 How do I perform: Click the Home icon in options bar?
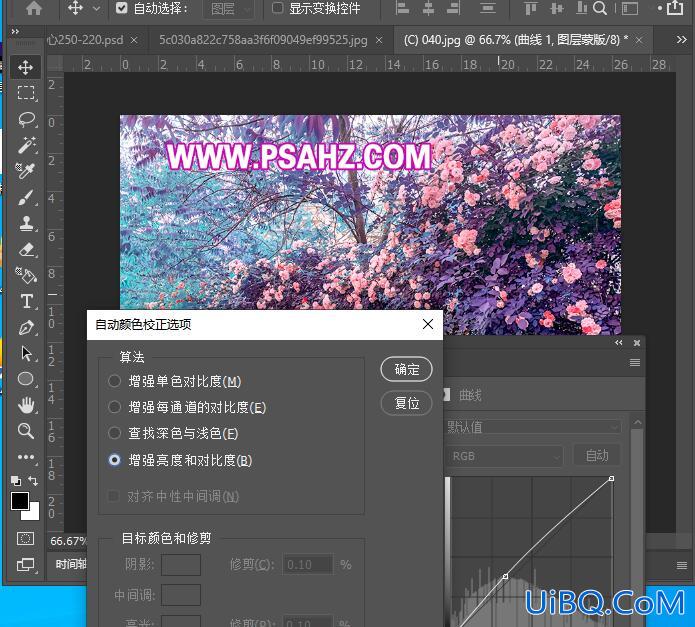coord(34,8)
